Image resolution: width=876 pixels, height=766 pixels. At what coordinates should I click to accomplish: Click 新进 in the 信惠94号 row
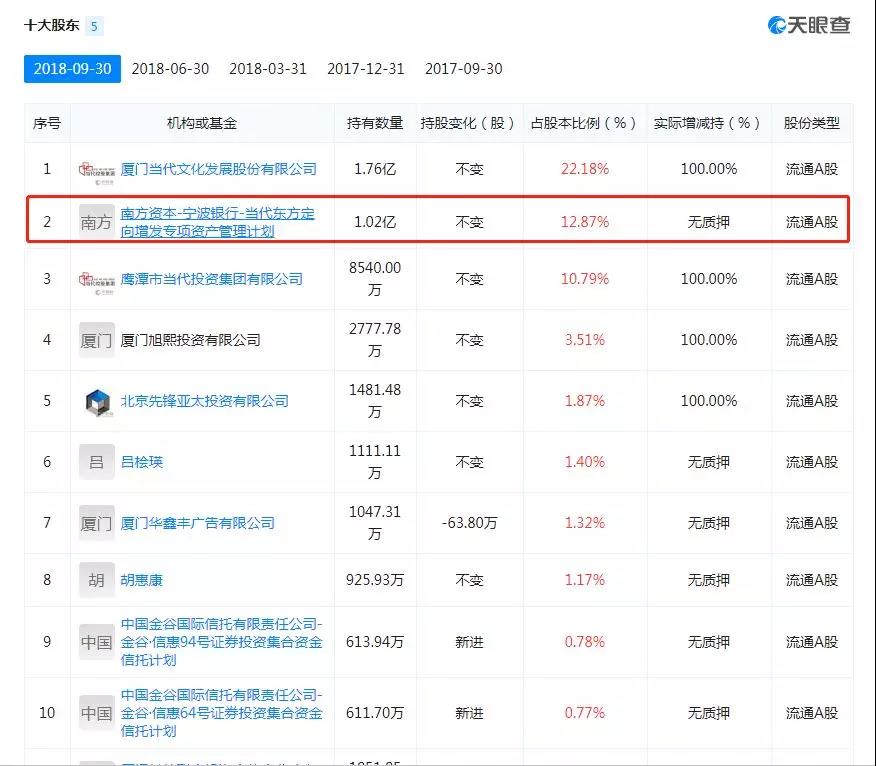469,642
